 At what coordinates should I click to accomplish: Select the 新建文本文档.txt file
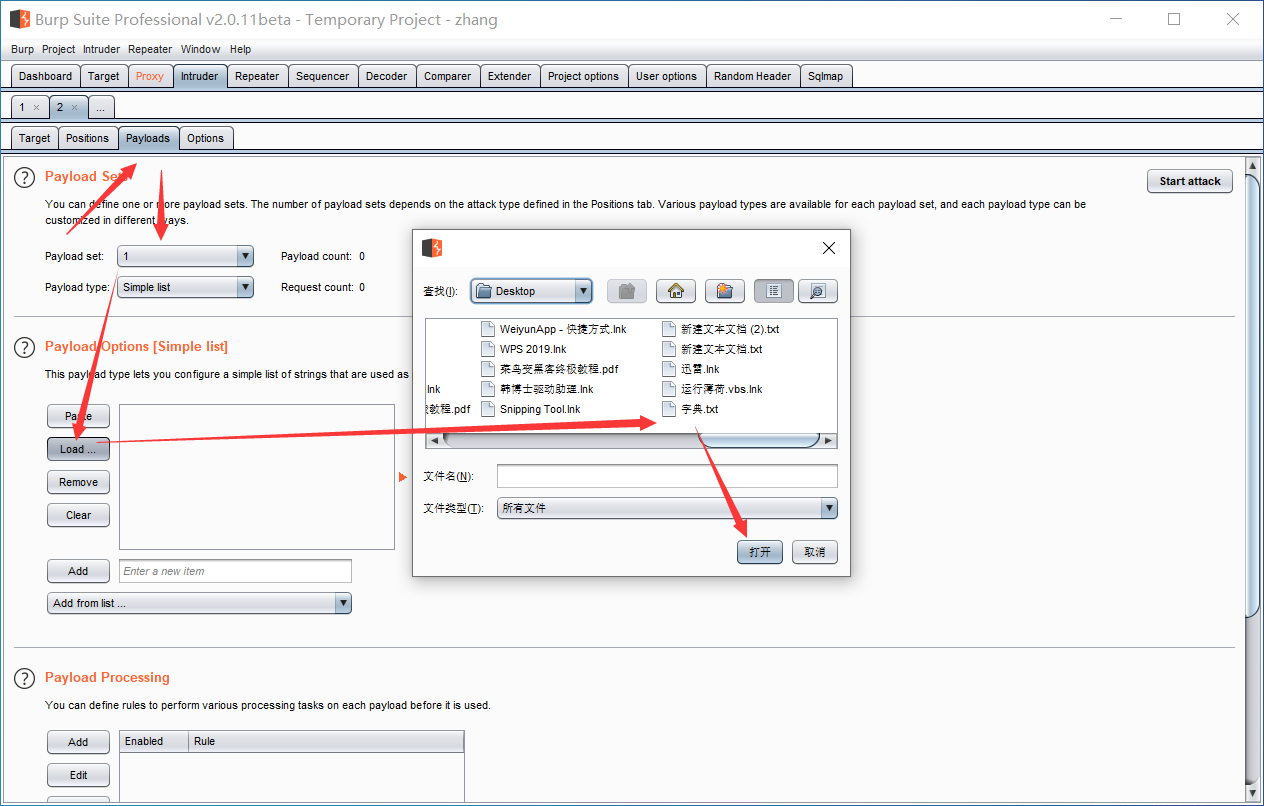tap(713, 349)
